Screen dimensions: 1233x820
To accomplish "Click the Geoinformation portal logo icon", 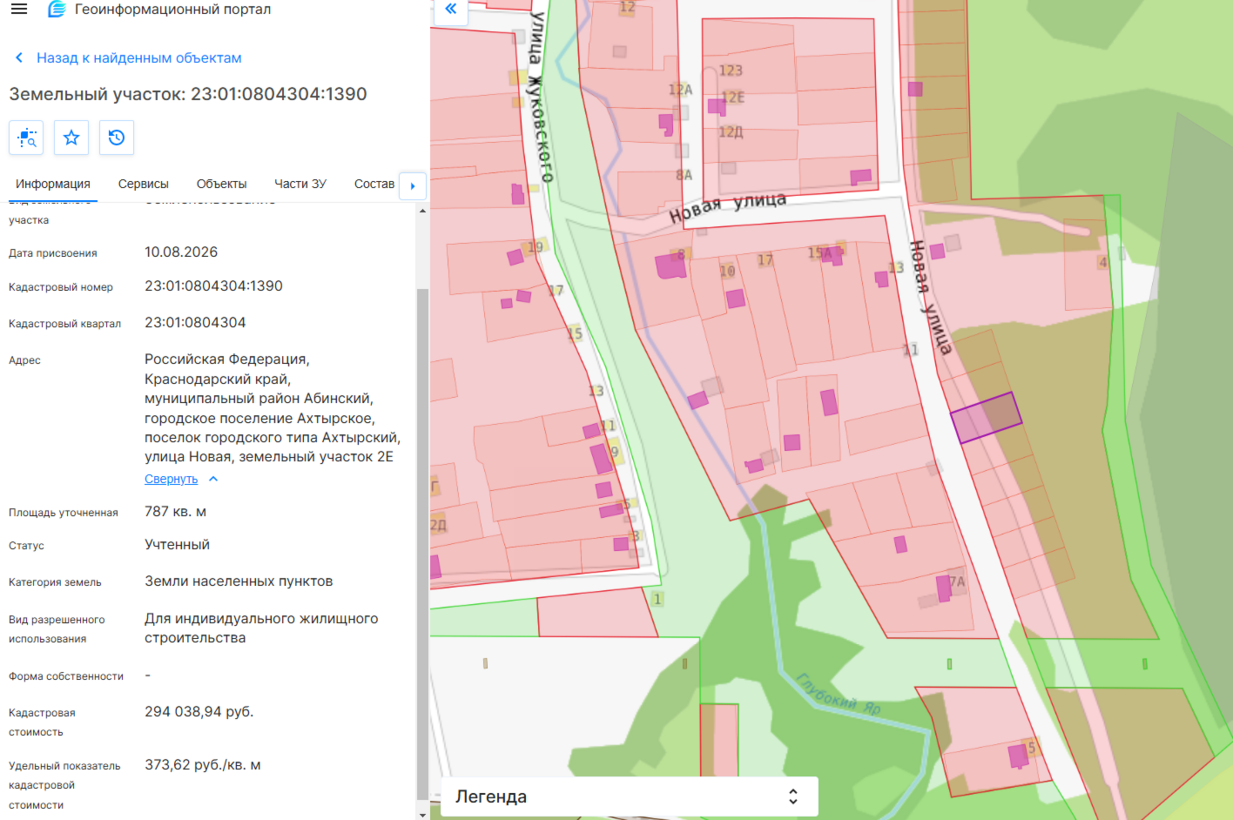I will click(x=57, y=10).
